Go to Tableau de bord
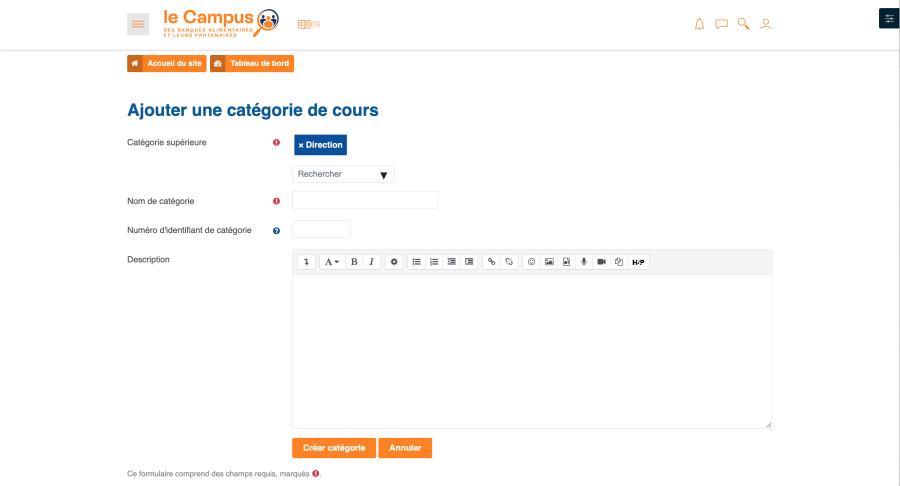 click(252, 64)
